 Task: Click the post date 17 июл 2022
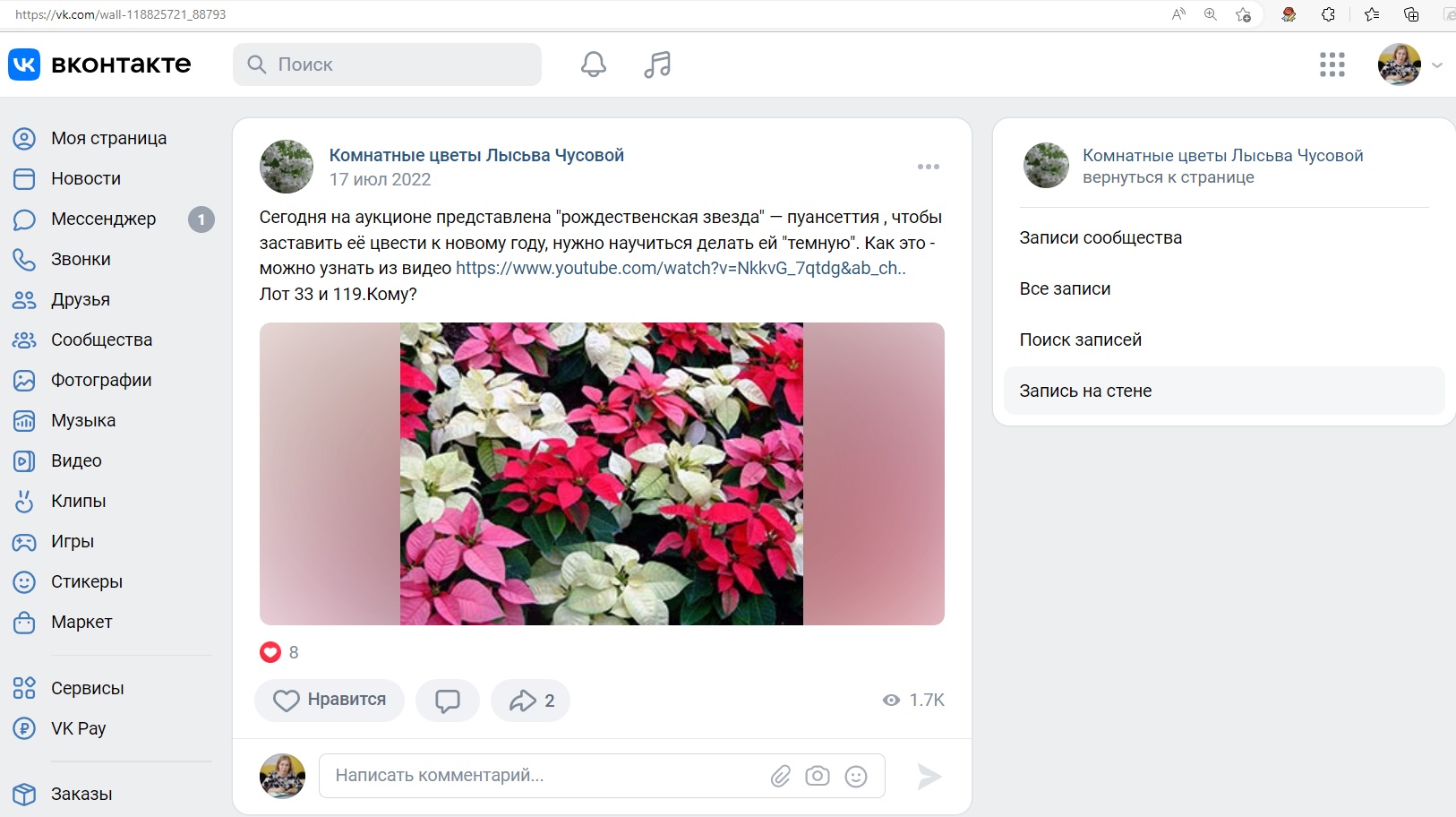[x=380, y=179]
